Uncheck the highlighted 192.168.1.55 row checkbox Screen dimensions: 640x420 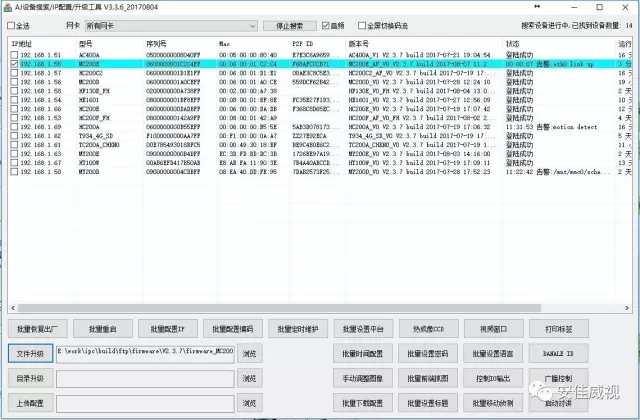[14, 64]
